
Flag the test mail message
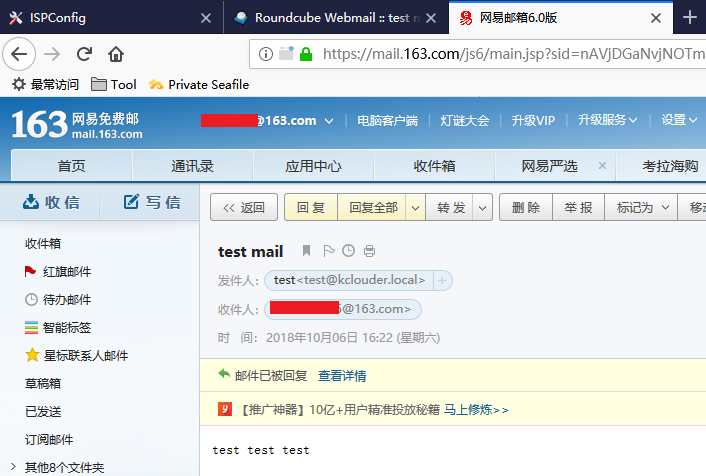(329, 250)
